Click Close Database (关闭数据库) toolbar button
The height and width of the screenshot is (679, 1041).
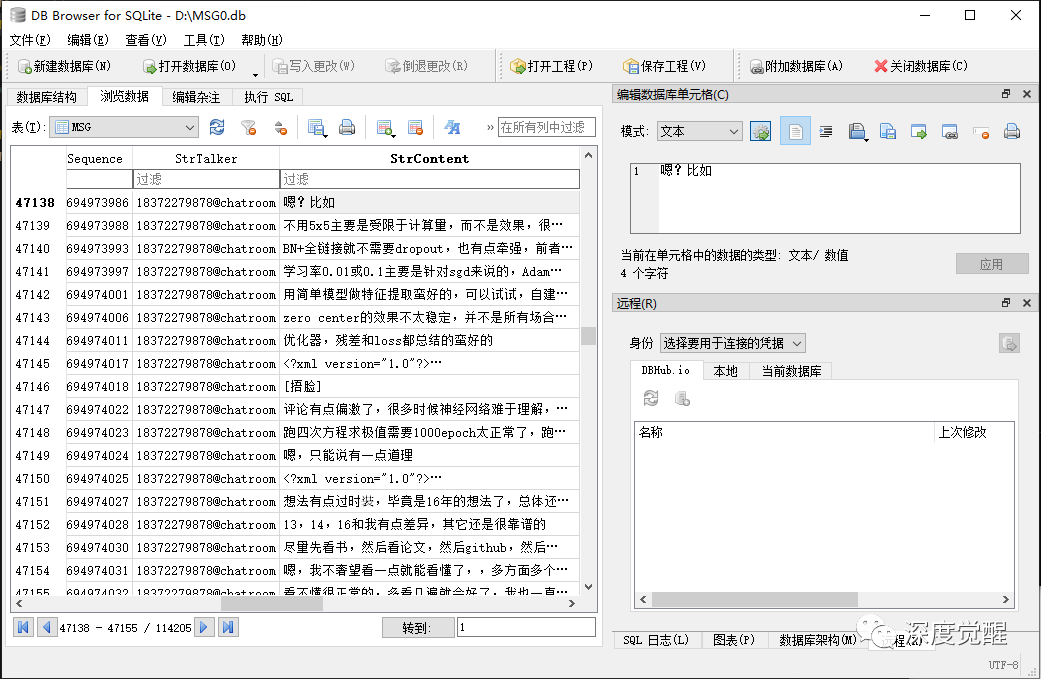(x=921, y=66)
